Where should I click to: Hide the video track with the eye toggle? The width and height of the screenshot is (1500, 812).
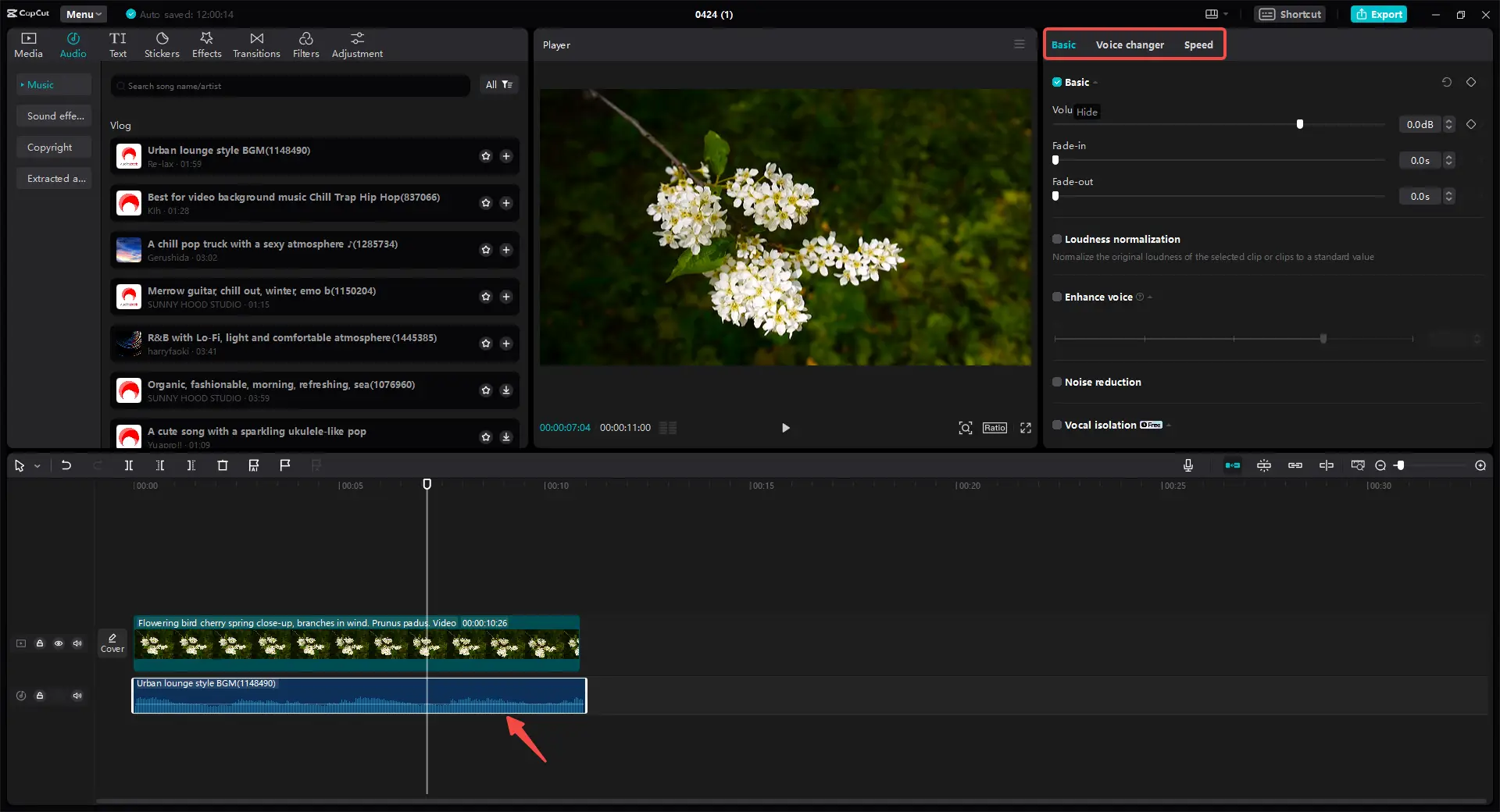pyautogui.click(x=59, y=643)
